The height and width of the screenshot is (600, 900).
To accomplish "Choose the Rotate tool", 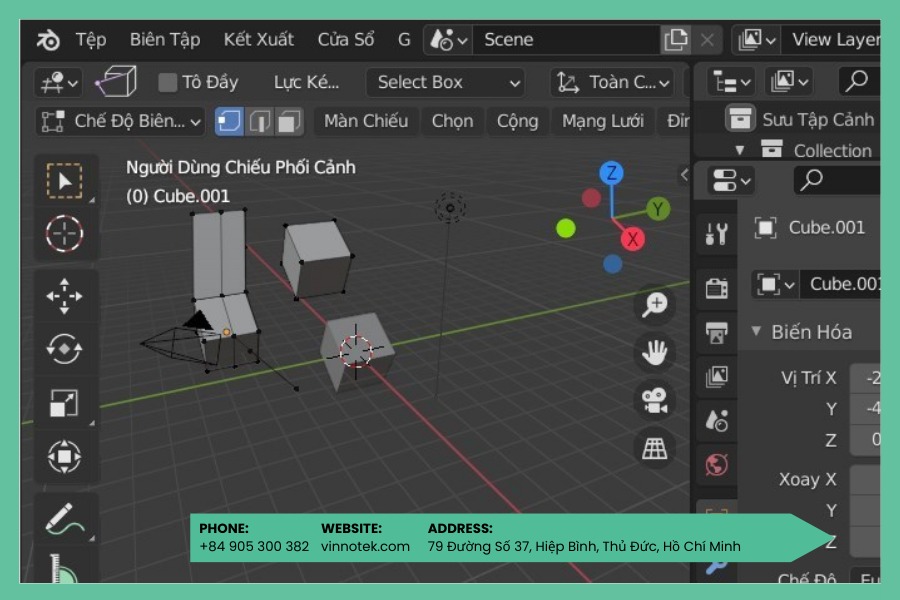I will [x=64, y=349].
